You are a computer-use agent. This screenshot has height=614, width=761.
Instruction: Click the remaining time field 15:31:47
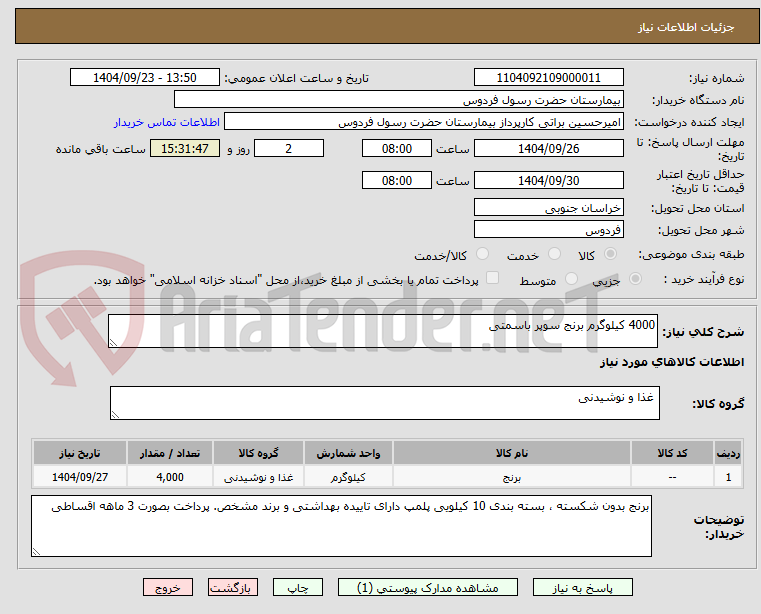click(184, 149)
